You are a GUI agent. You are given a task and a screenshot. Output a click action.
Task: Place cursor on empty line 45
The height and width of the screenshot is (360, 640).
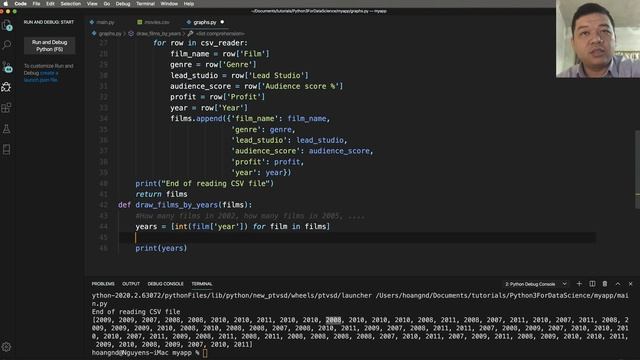pos(357,237)
